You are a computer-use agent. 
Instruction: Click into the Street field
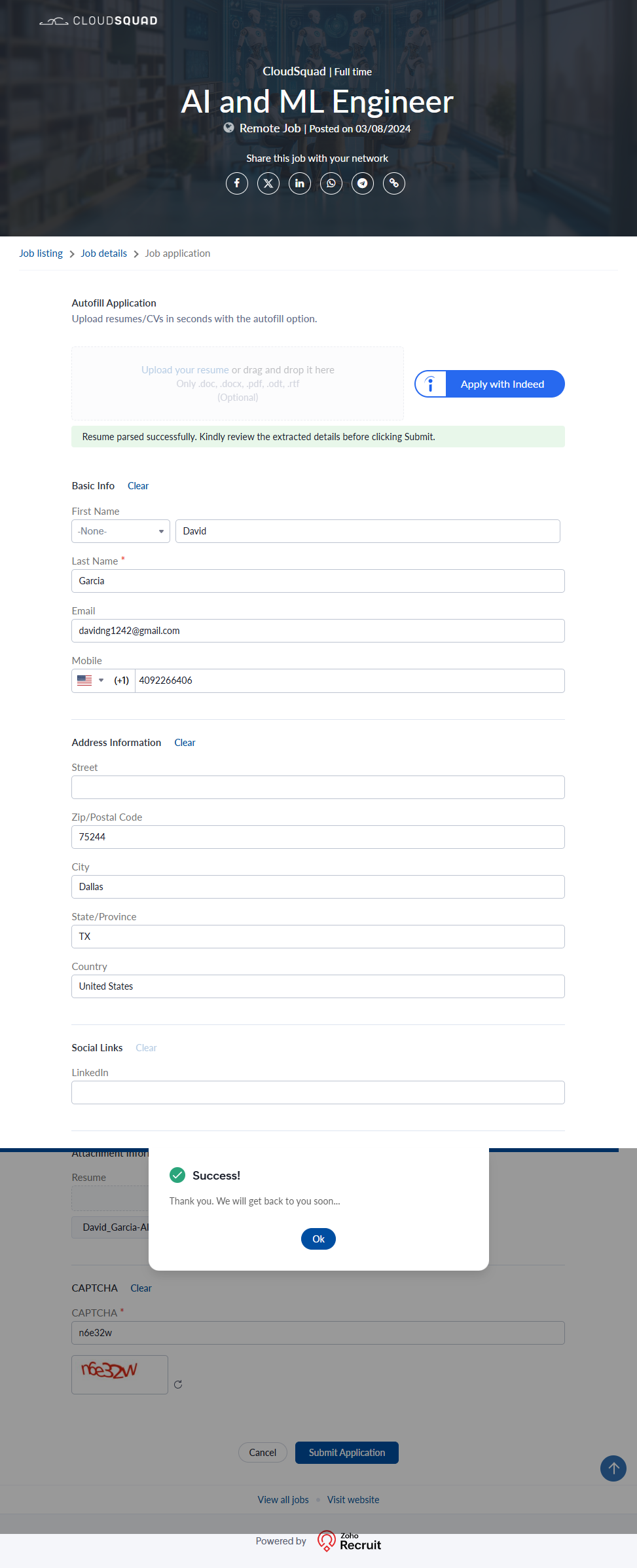(x=318, y=787)
